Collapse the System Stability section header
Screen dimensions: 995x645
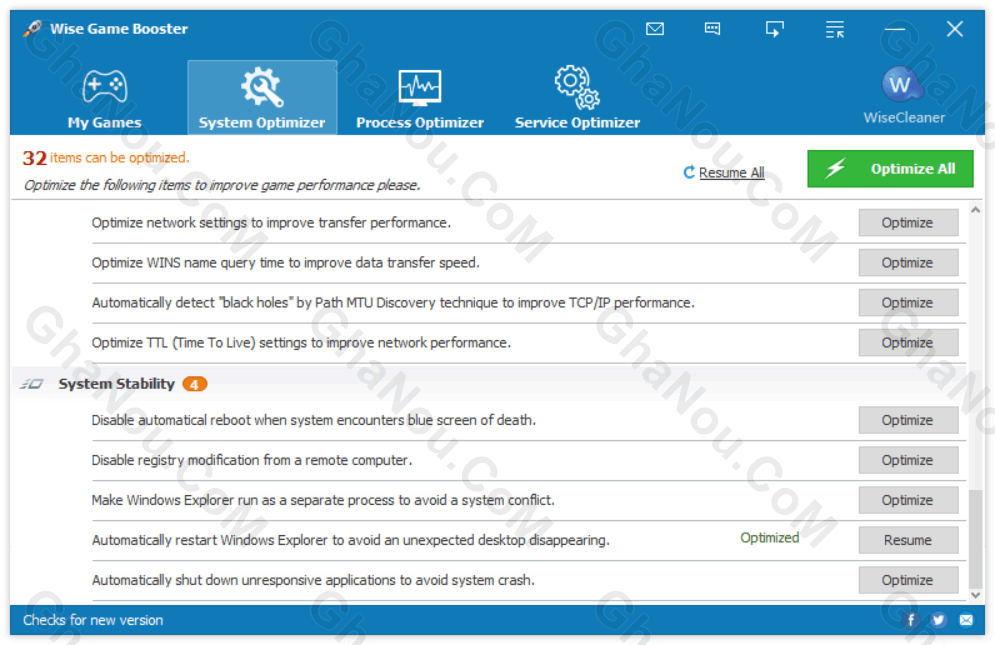[489, 383]
